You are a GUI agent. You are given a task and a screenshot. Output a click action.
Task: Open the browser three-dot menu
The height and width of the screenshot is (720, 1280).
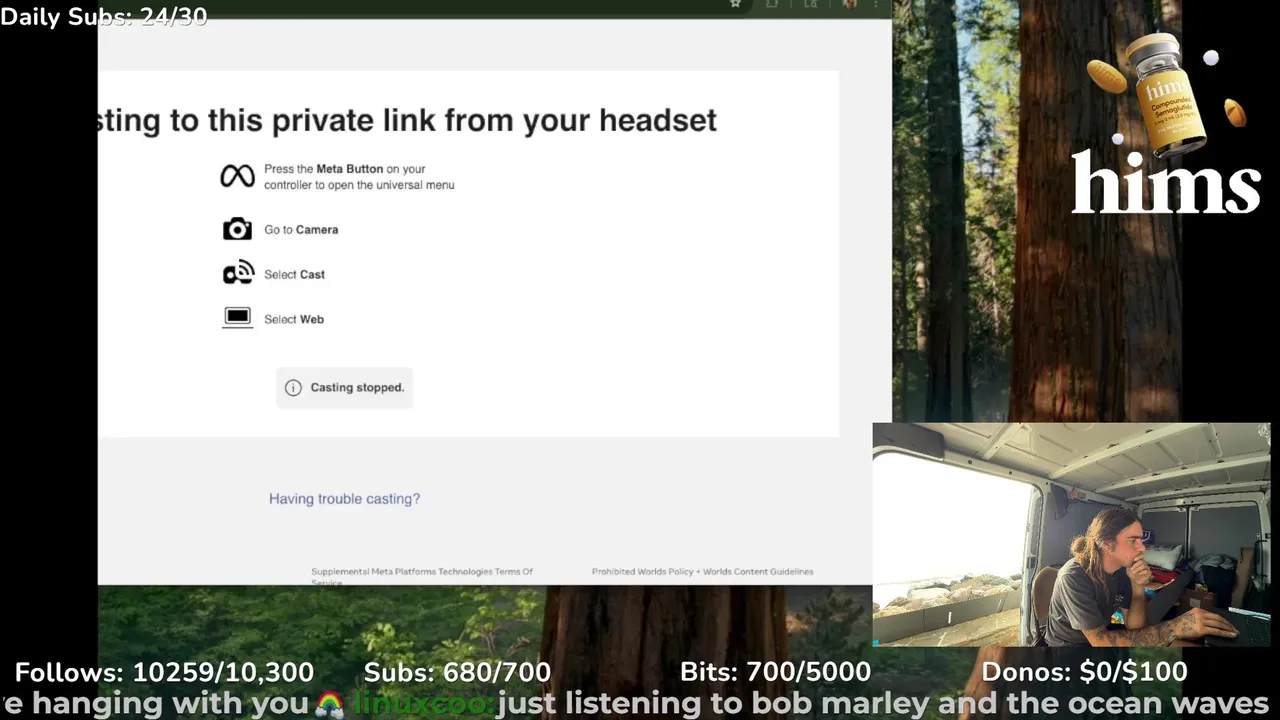pos(876,4)
